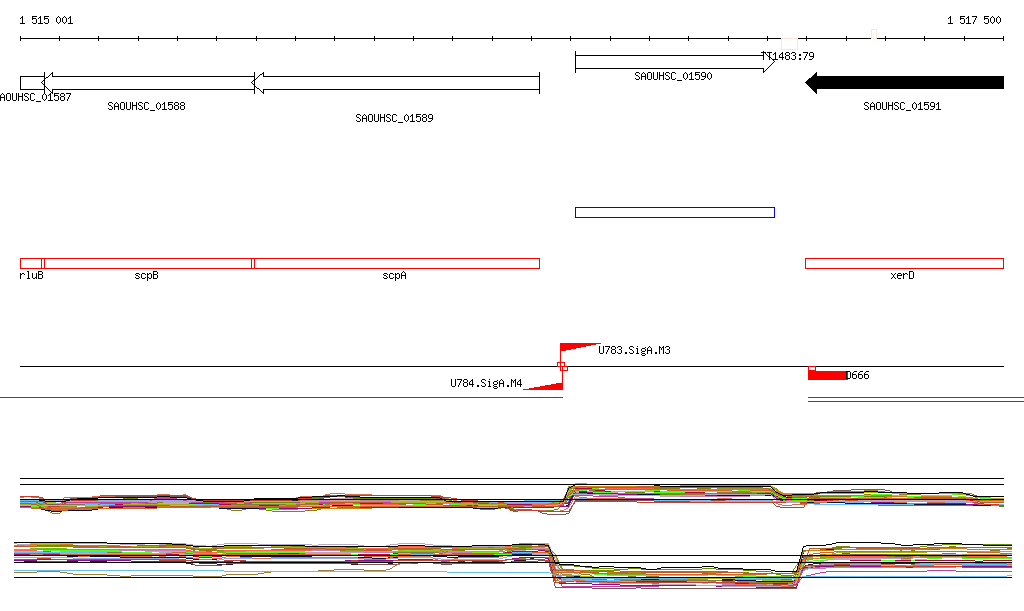The width and height of the screenshot is (1024, 611).
Task: Click the SAOUHSC_01588 label
Action: click(x=146, y=106)
